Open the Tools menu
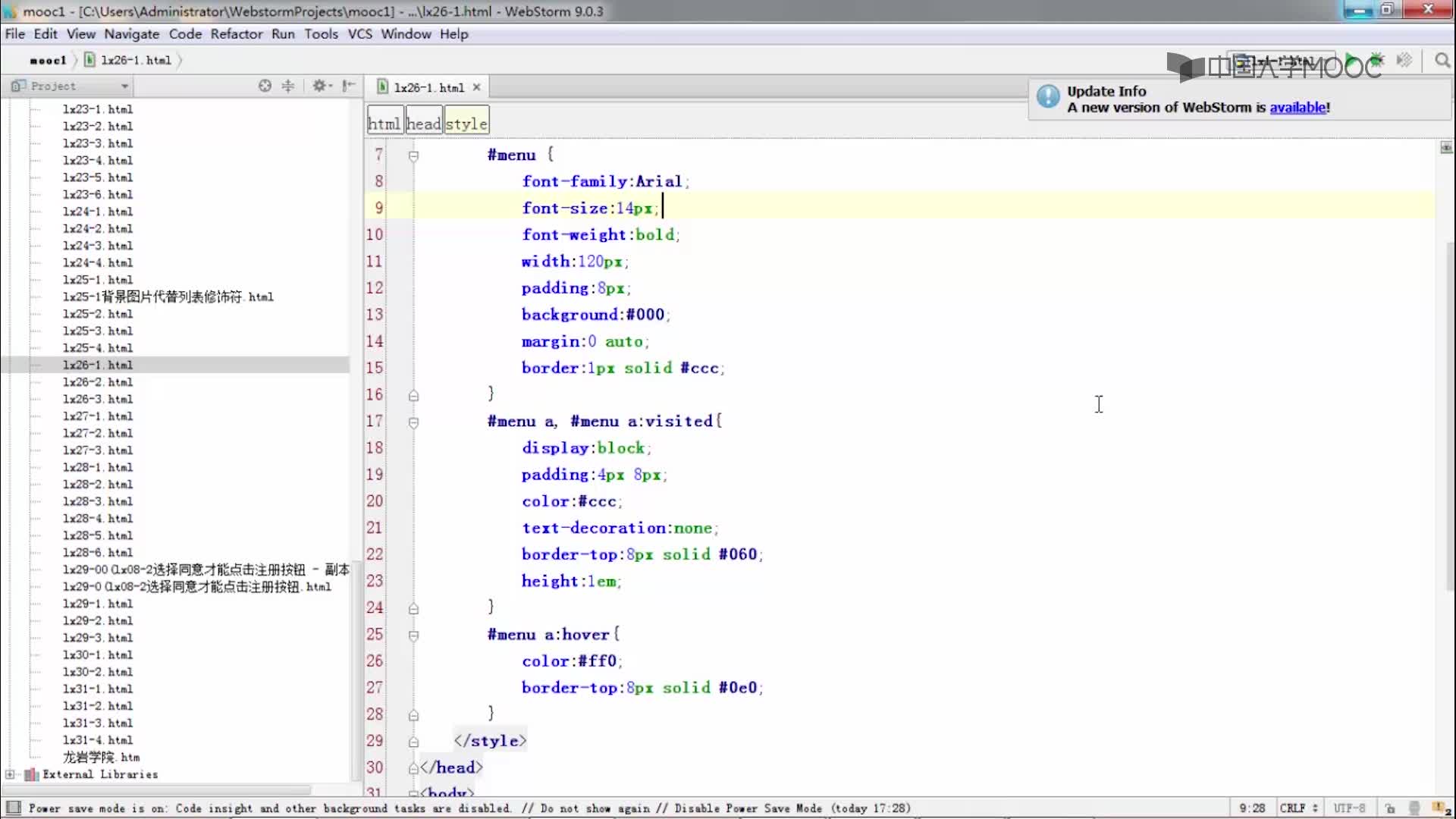Viewport: 1456px width, 819px height. tap(322, 34)
